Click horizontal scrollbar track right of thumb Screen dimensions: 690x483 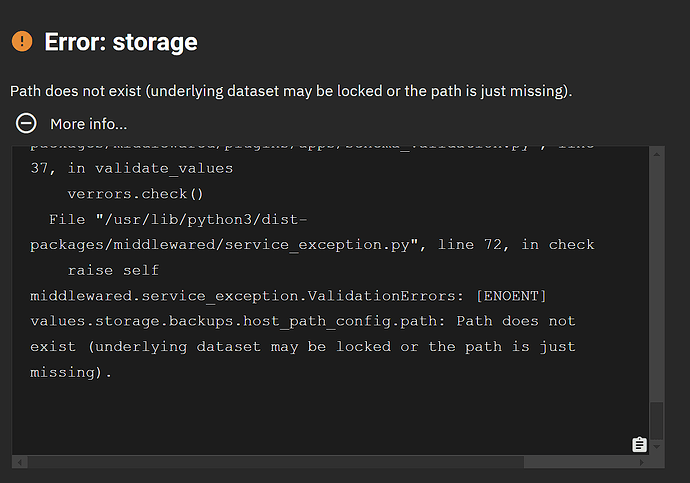click(579, 462)
